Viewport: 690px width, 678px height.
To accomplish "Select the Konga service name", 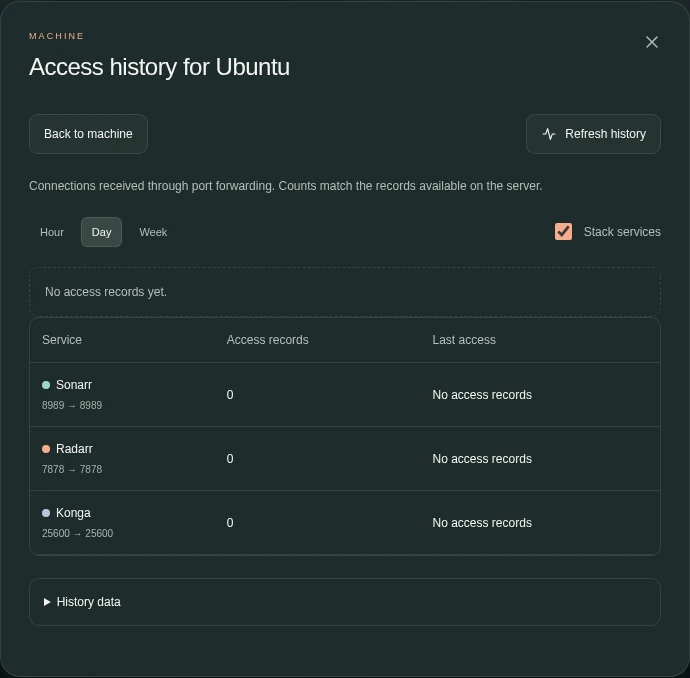I will [x=73, y=513].
